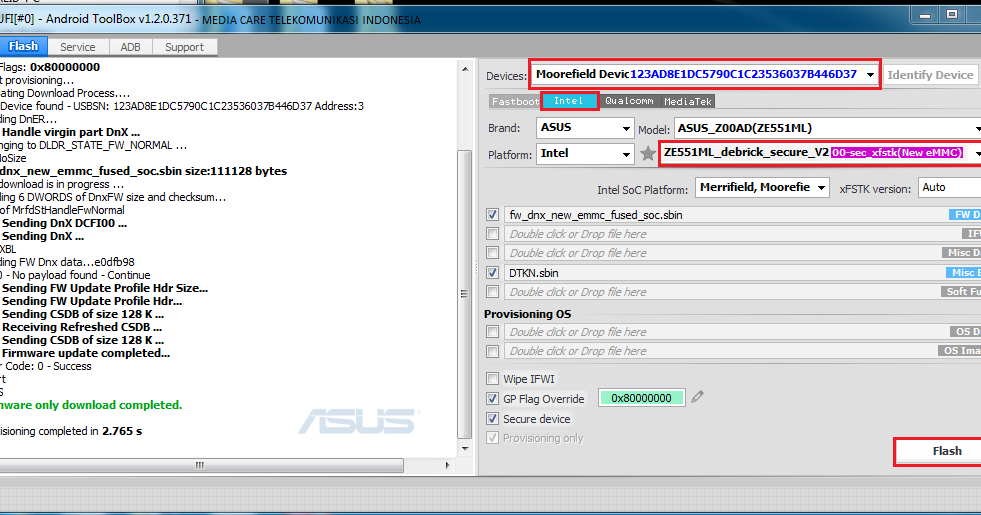The image size is (981, 515).
Task: Click the 'Firmware update completed...' log line
Action: [86, 353]
